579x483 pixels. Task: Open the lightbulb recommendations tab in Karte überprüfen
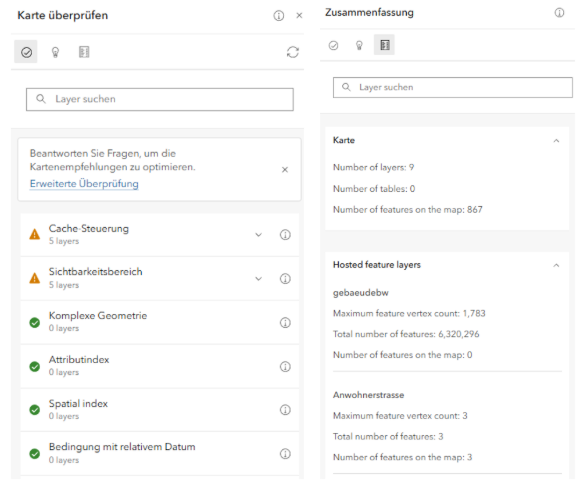click(x=55, y=52)
